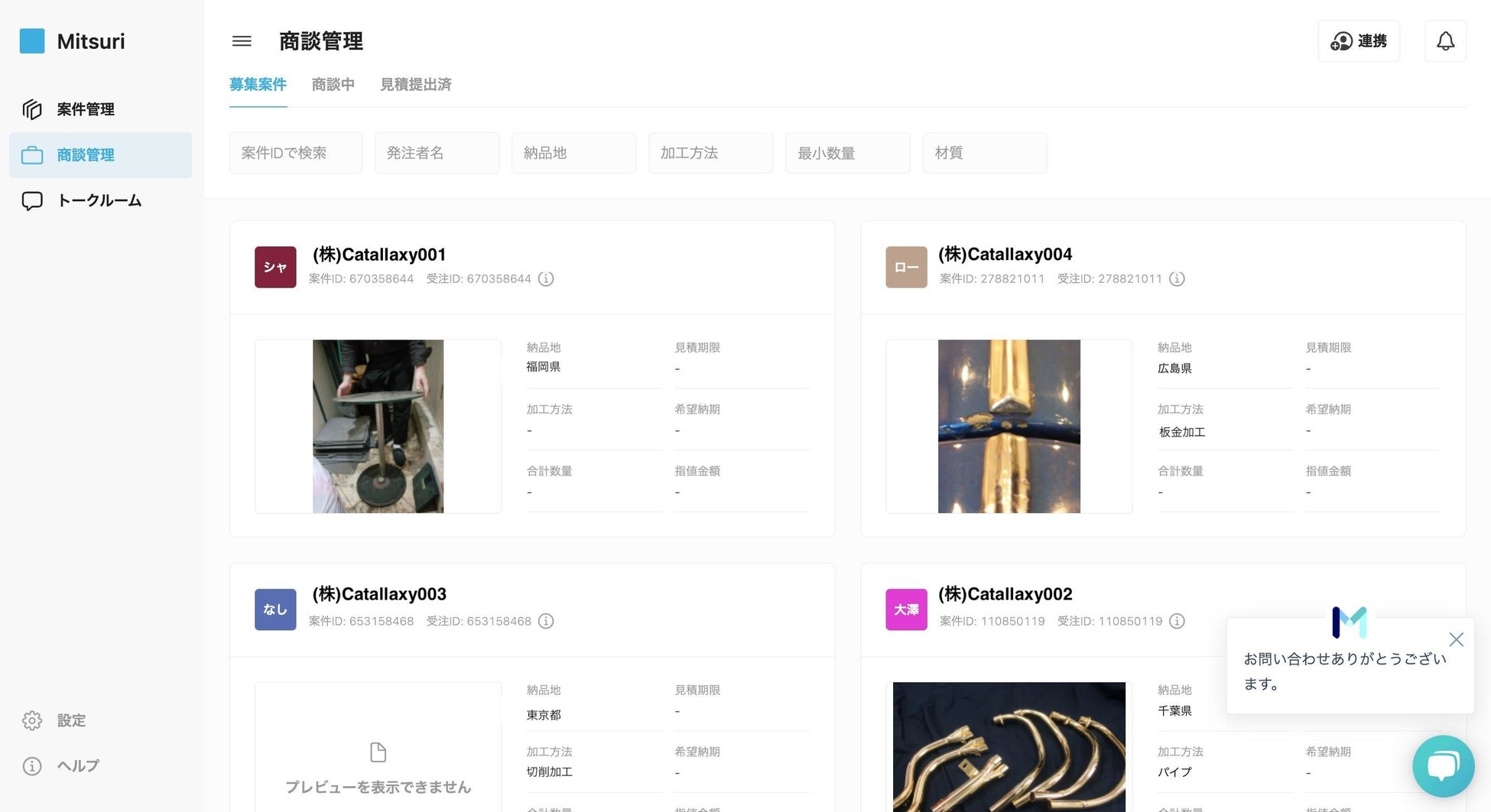Click 案件ID: 278821011 text

point(992,279)
